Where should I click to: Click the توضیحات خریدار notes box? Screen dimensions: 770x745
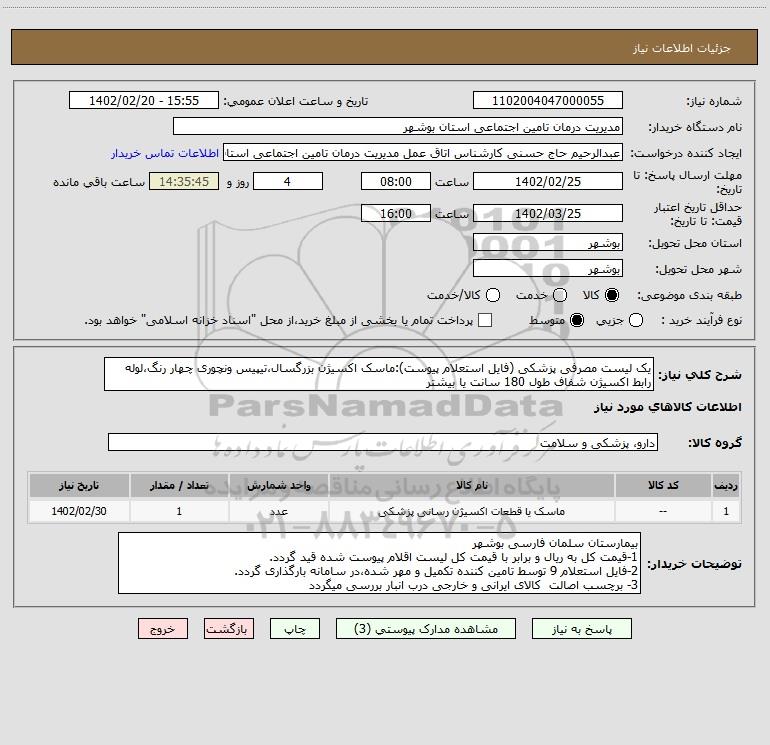tap(380, 563)
